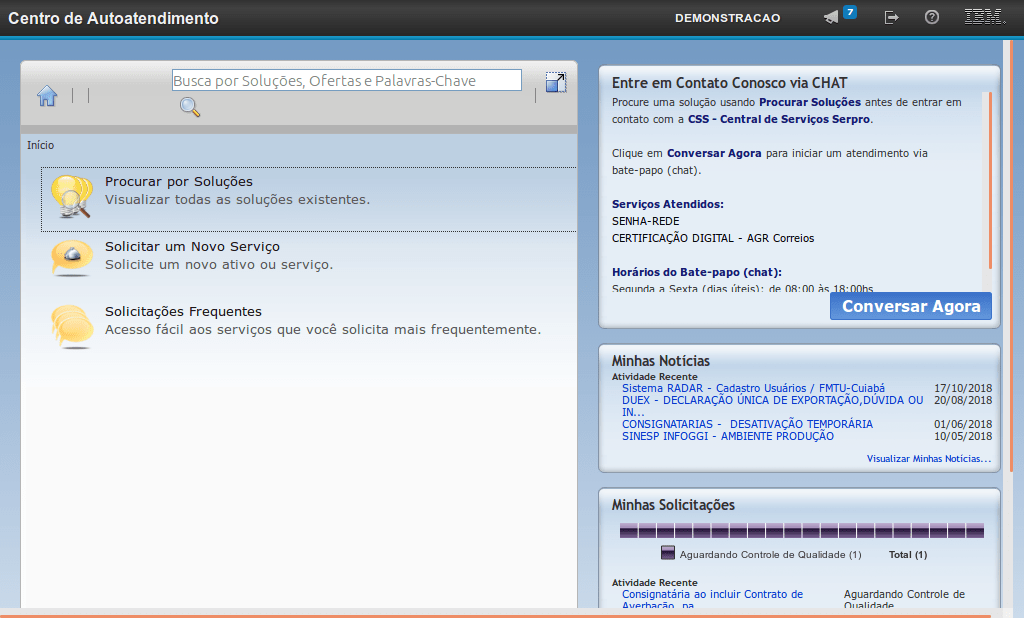Open the CONSIGNATARIAS Desativação Temporária news
This screenshot has width=1024, height=618.
pos(747,424)
